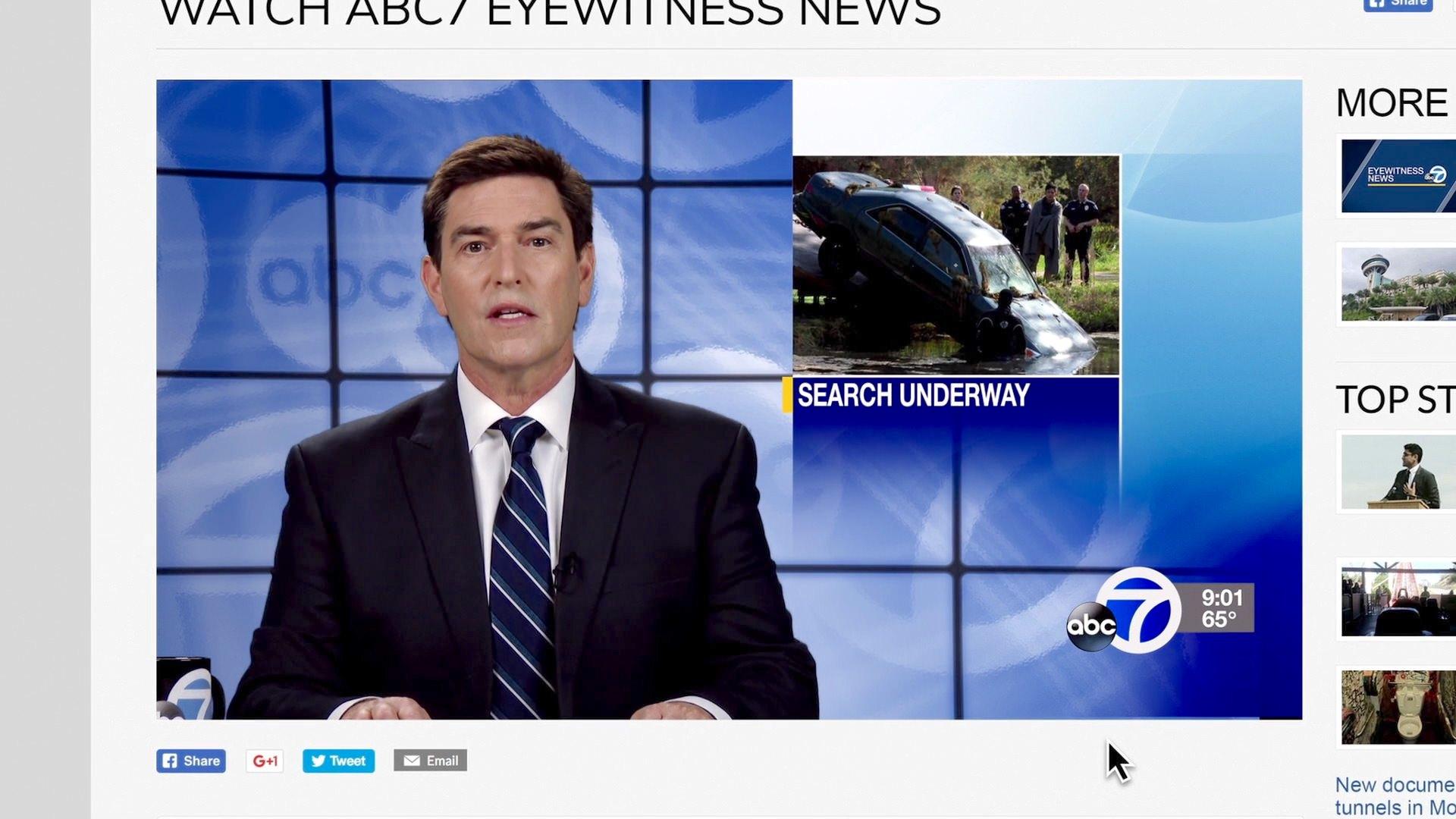Open the roller coaster ride thumbnail
The height and width of the screenshot is (819, 1456).
pos(1398,599)
